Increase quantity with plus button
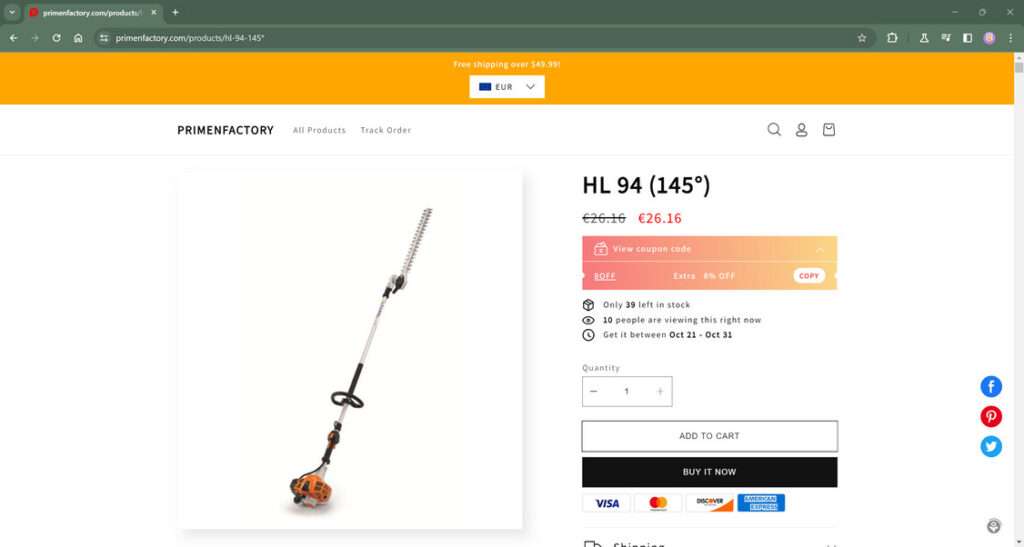 (x=660, y=391)
